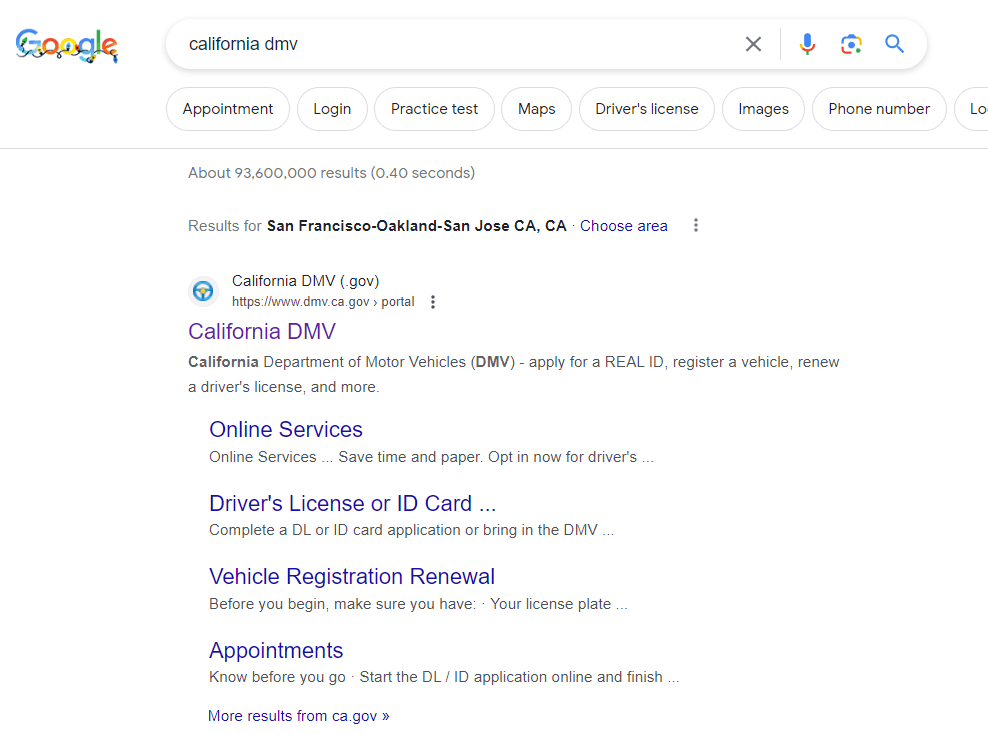The height and width of the screenshot is (734, 988).
Task: Select the Appointment filter chip
Action: click(228, 109)
